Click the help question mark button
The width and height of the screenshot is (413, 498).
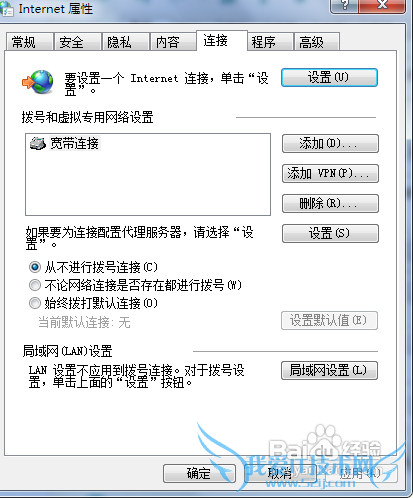(x=344, y=6)
